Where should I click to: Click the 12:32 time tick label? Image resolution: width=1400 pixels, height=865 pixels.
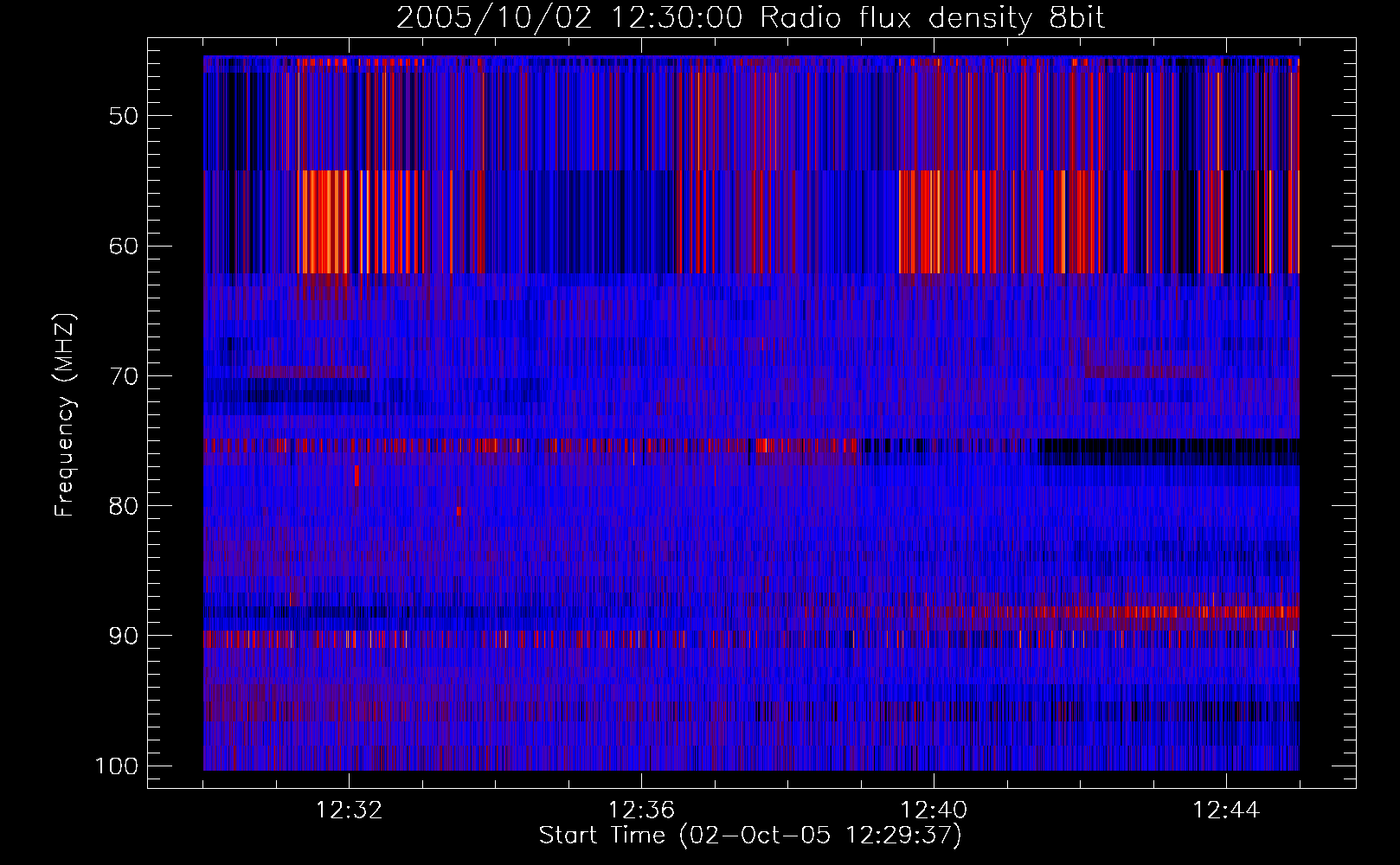point(349,811)
